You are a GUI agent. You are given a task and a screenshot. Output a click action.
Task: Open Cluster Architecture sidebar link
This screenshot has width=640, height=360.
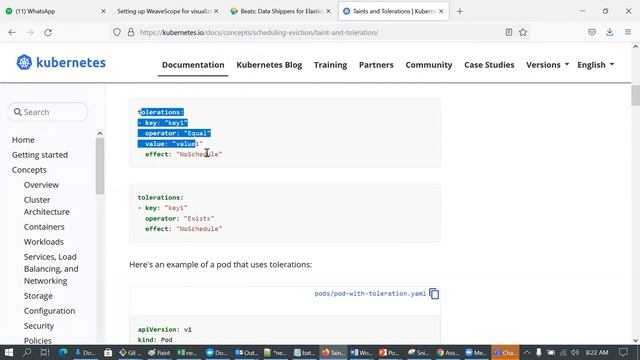[47, 206]
